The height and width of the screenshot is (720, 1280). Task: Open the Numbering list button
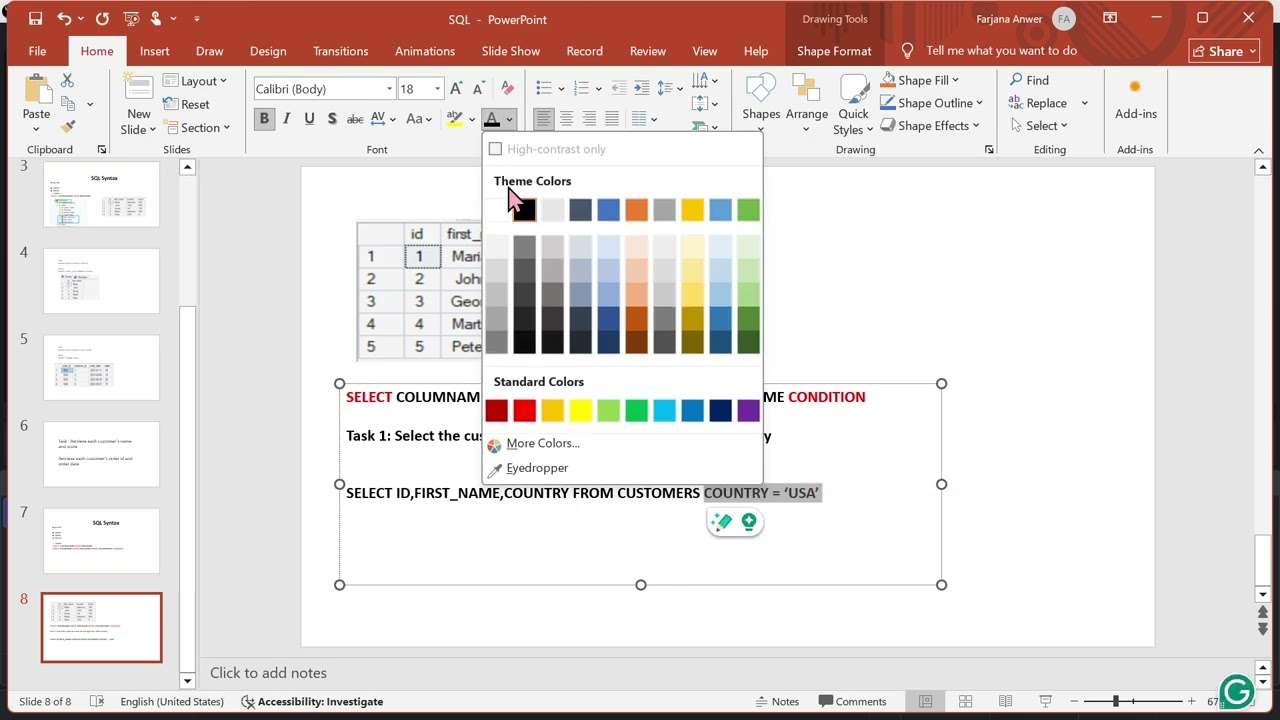click(x=581, y=89)
